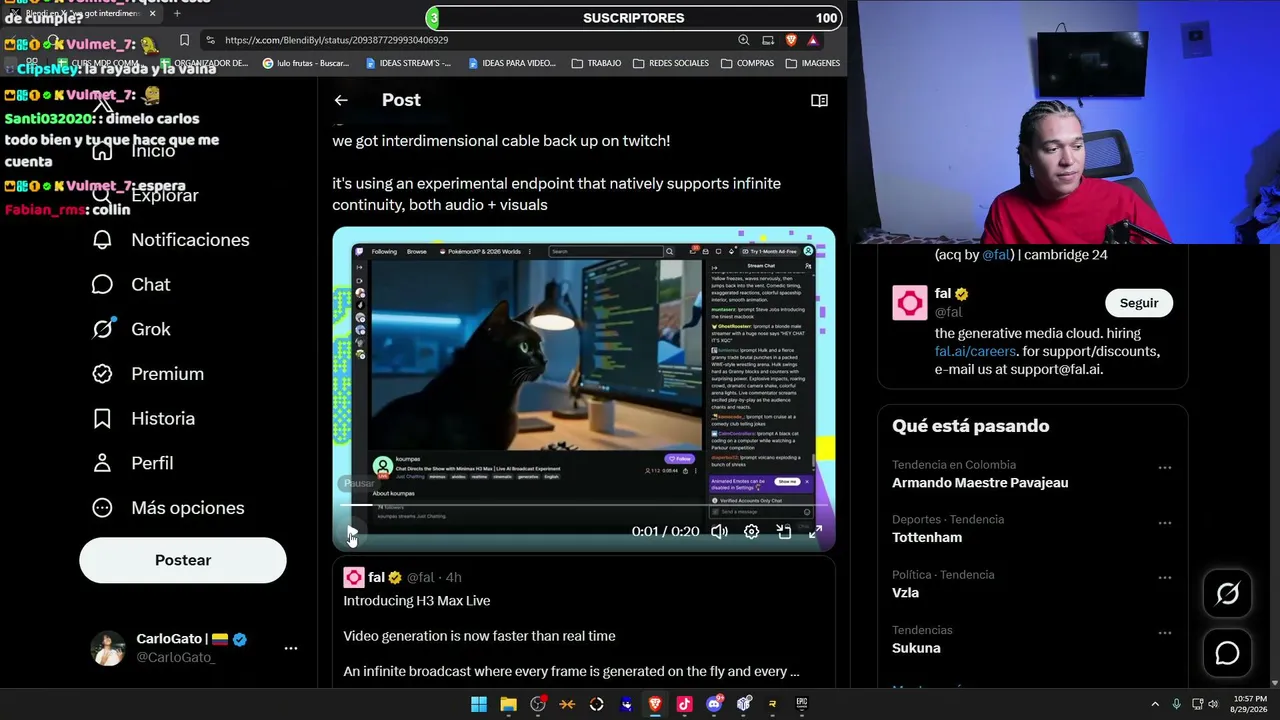1280x720 pixels.
Task: Open the Vzla trend
Action: coord(905,593)
